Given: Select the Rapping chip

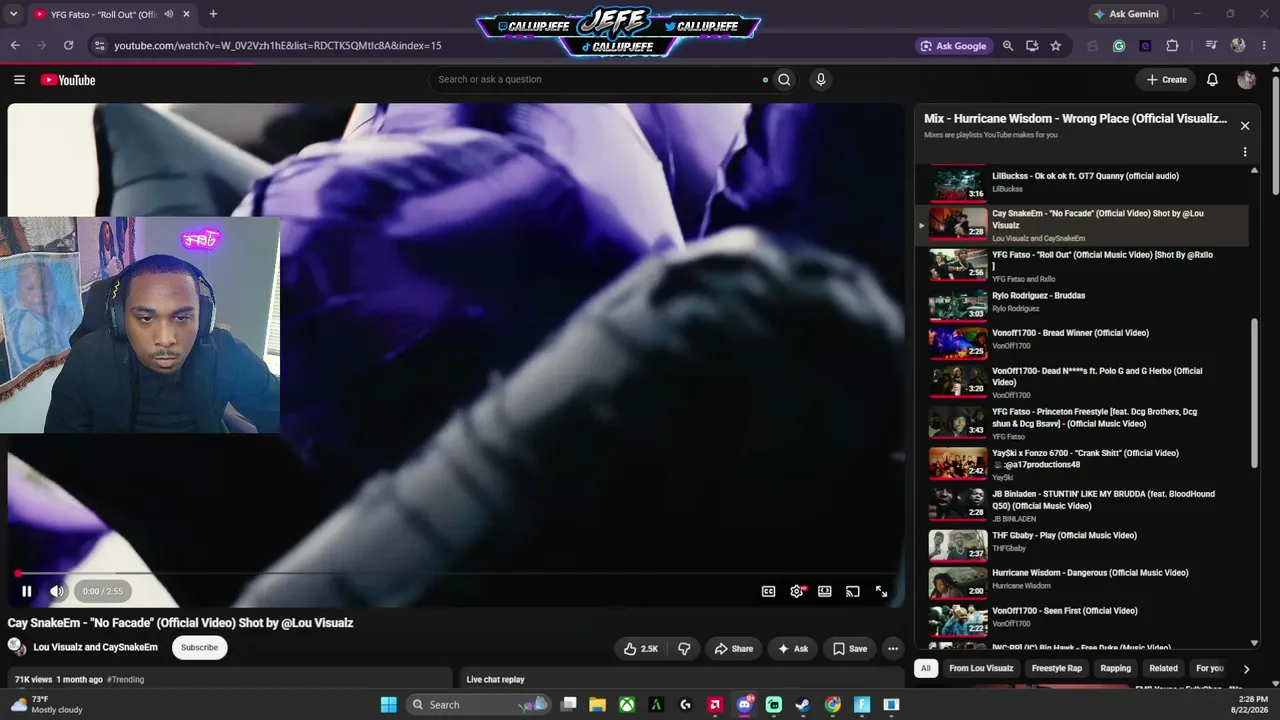Looking at the screenshot, I should click(x=1116, y=669).
